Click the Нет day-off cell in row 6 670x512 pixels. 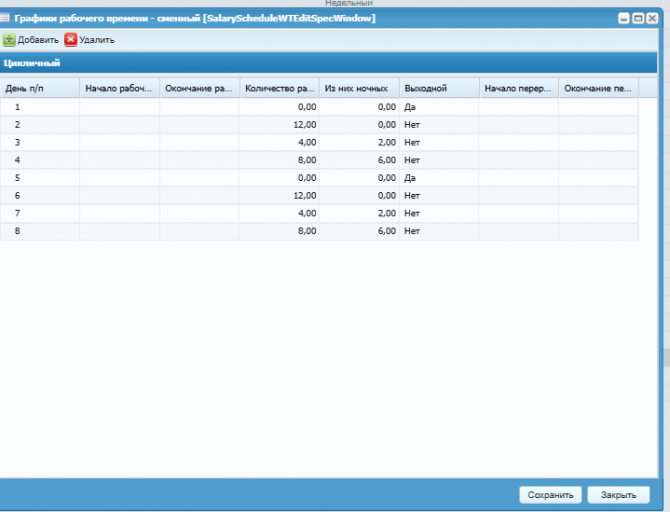click(x=439, y=195)
